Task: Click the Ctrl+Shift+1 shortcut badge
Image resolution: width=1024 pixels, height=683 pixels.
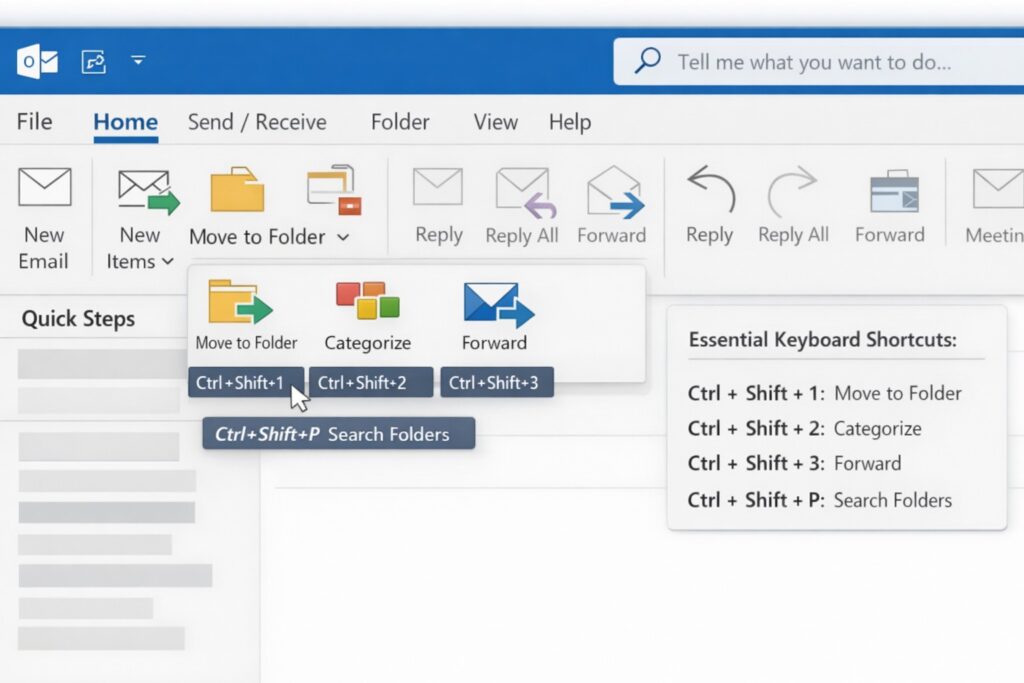Action: coord(245,381)
